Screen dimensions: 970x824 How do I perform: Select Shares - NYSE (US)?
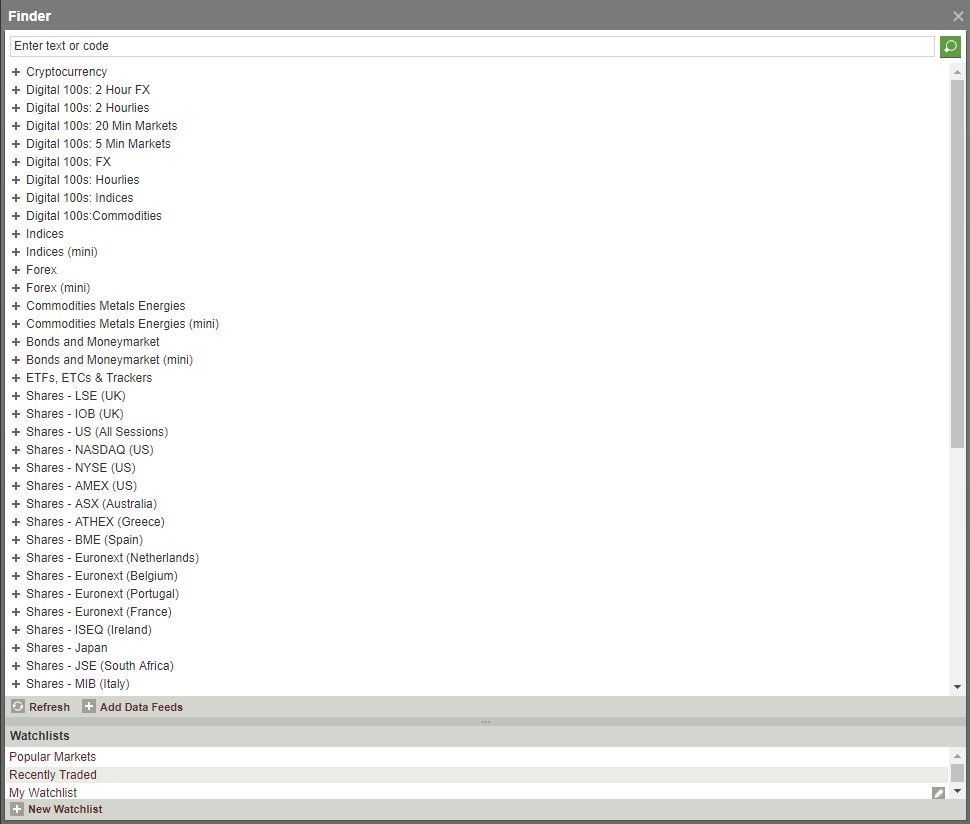pos(81,468)
